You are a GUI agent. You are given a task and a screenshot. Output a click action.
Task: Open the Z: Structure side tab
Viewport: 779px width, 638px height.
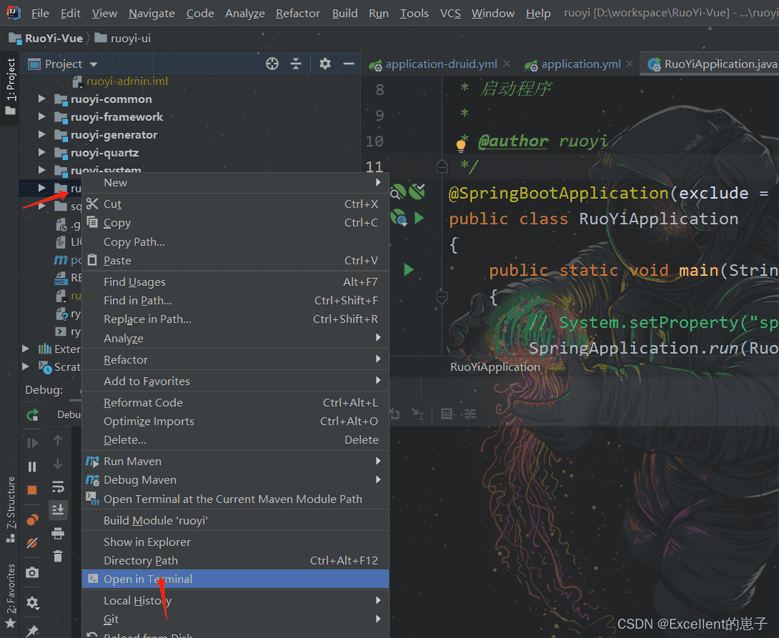(x=10, y=509)
